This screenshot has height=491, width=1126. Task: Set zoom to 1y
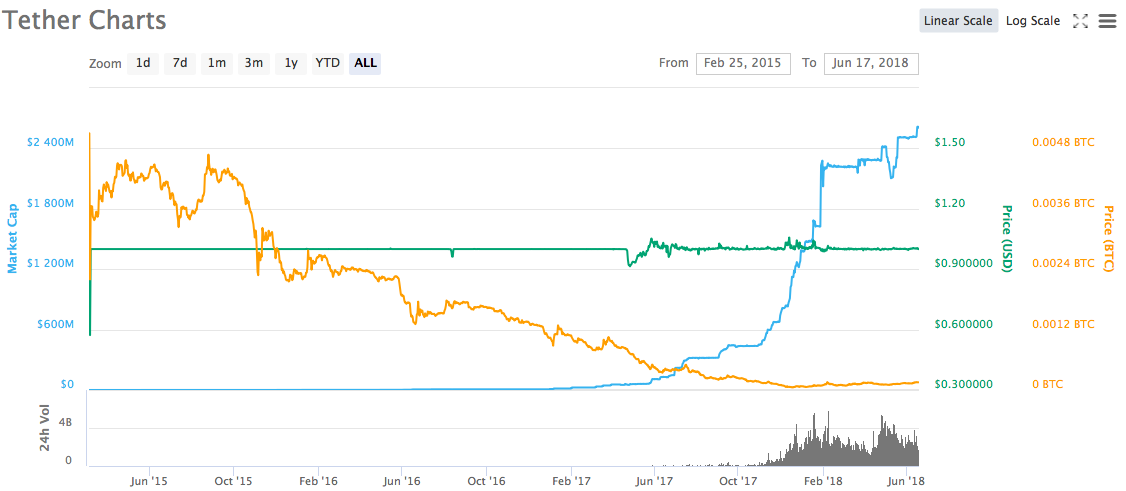(290, 63)
